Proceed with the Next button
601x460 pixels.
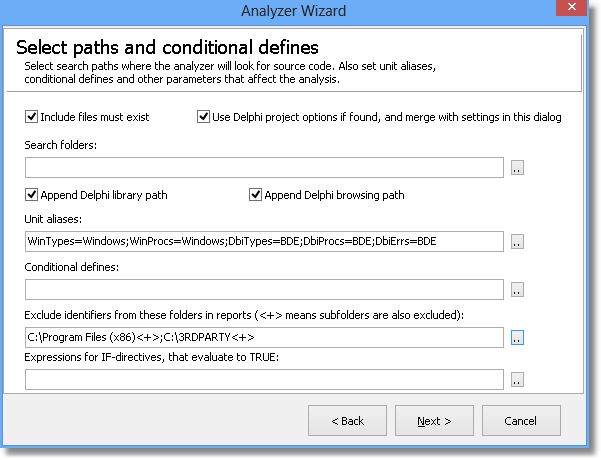(x=434, y=421)
